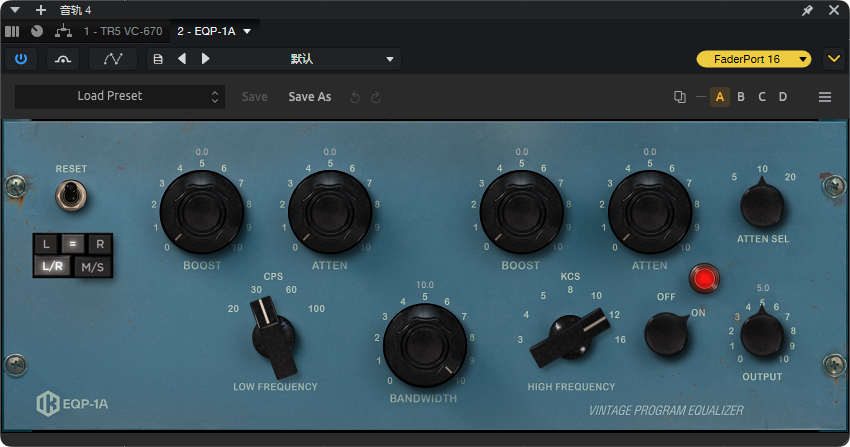Click the undo arrow icon
850x447 pixels.
click(355, 98)
